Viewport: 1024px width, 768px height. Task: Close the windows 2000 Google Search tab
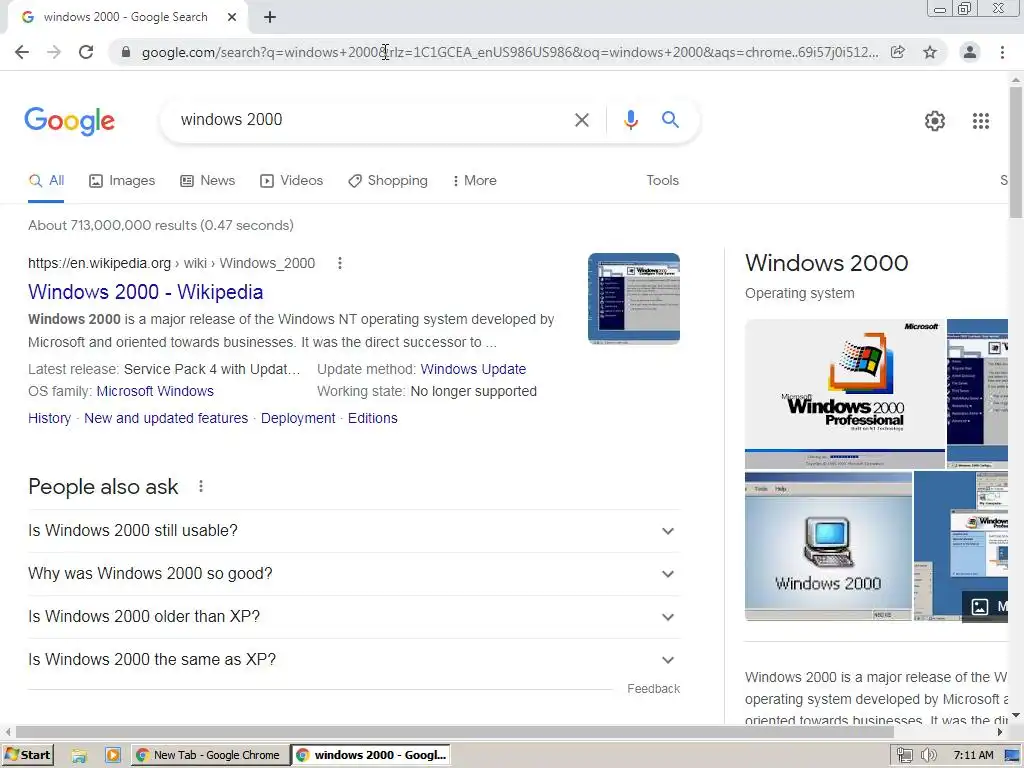[232, 17]
